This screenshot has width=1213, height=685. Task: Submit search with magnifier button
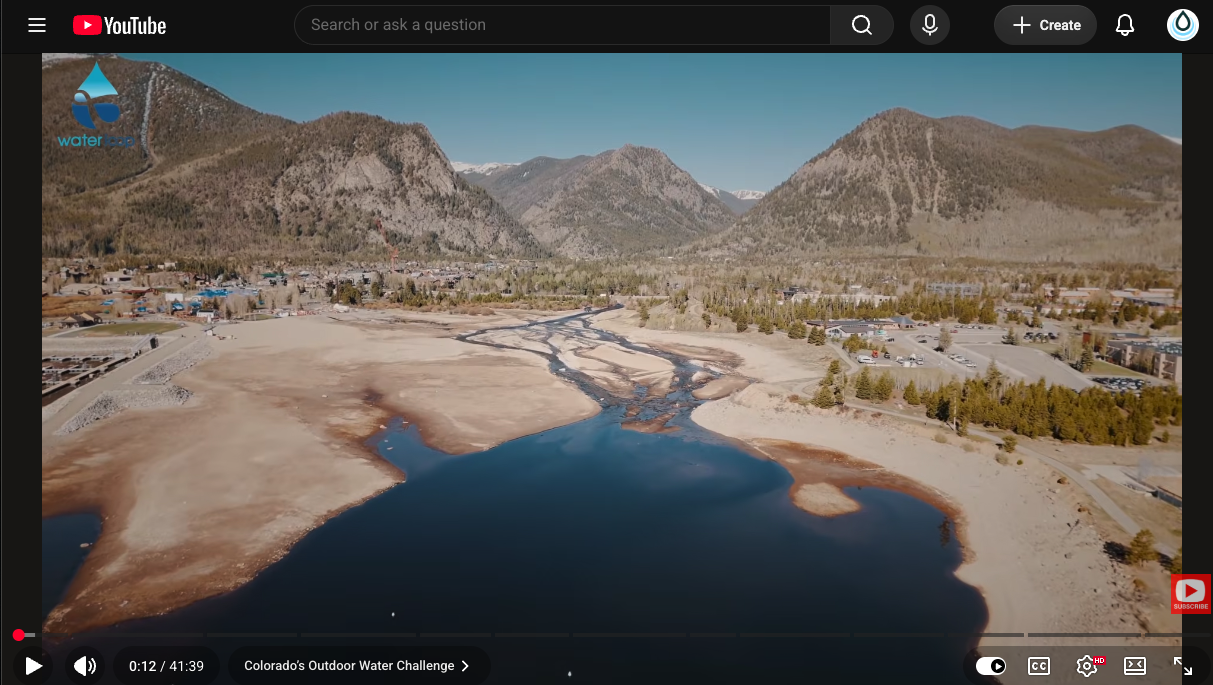point(862,25)
